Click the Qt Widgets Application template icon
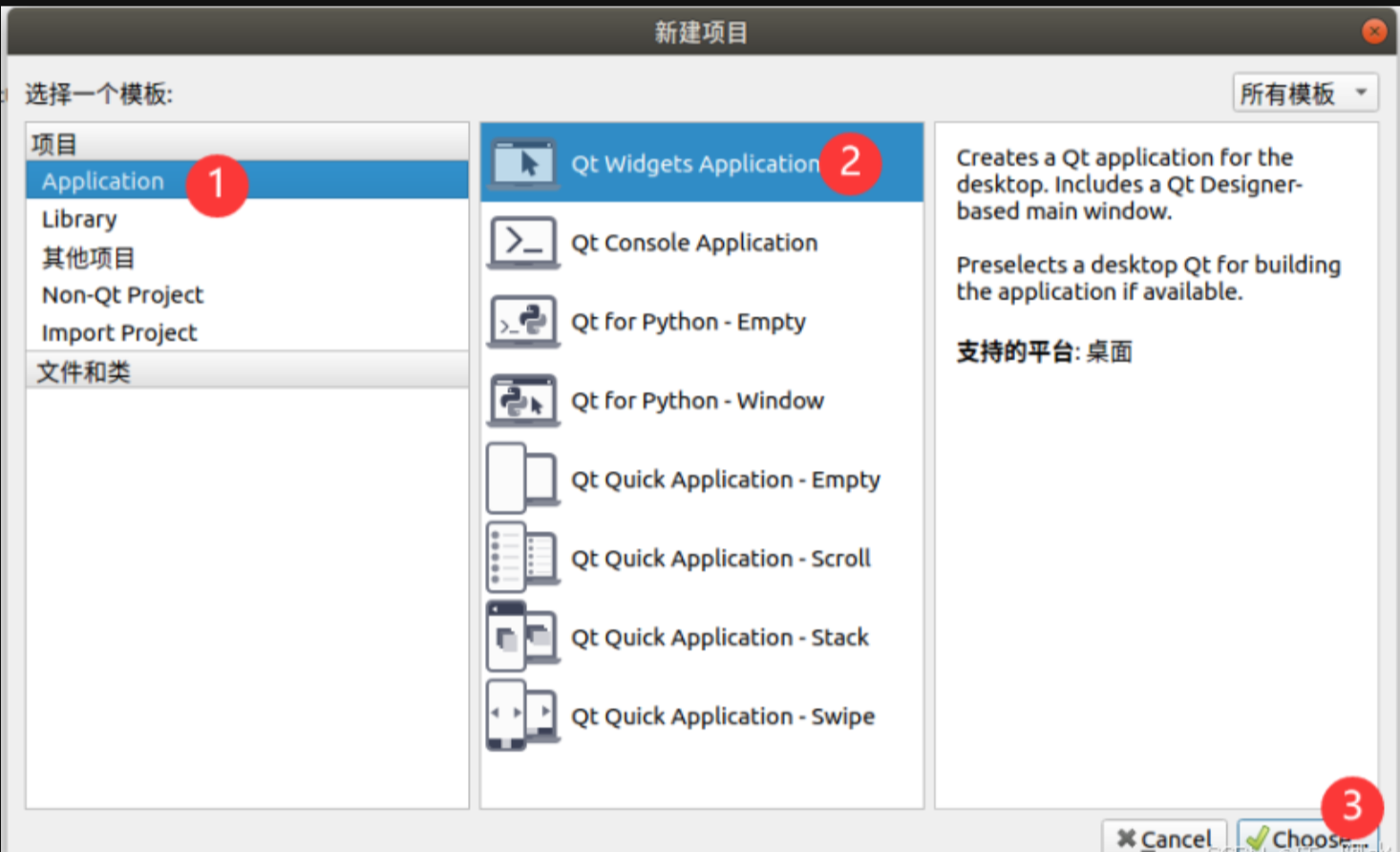Viewport: 1400px width, 852px height. [x=522, y=163]
